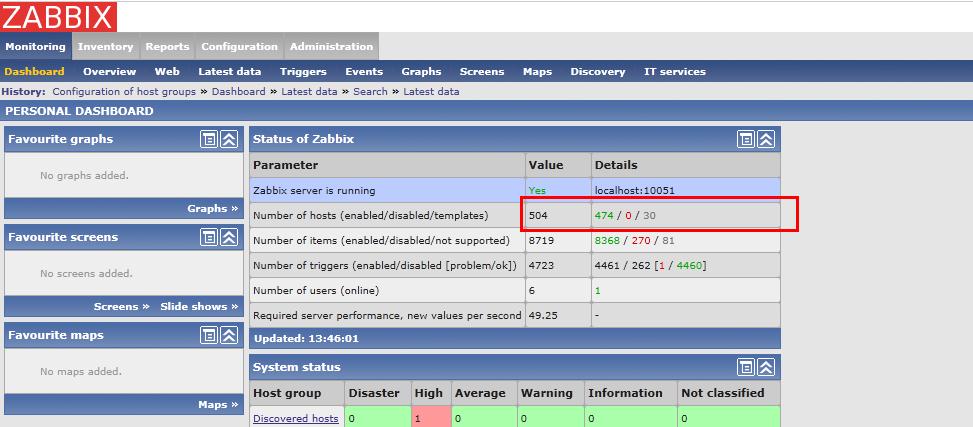Open the Maps submenu item
This screenshot has width=973, height=427.
pos(537,71)
